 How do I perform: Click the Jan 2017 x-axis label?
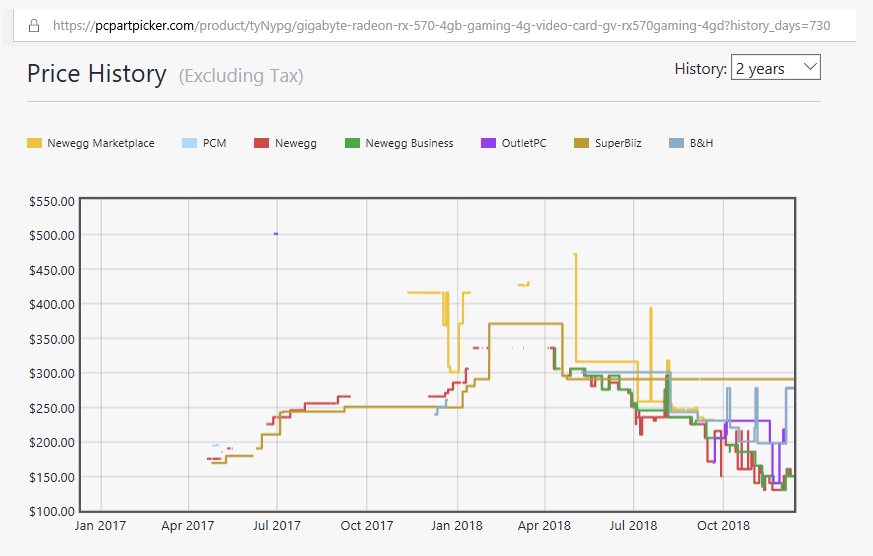pyautogui.click(x=100, y=526)
